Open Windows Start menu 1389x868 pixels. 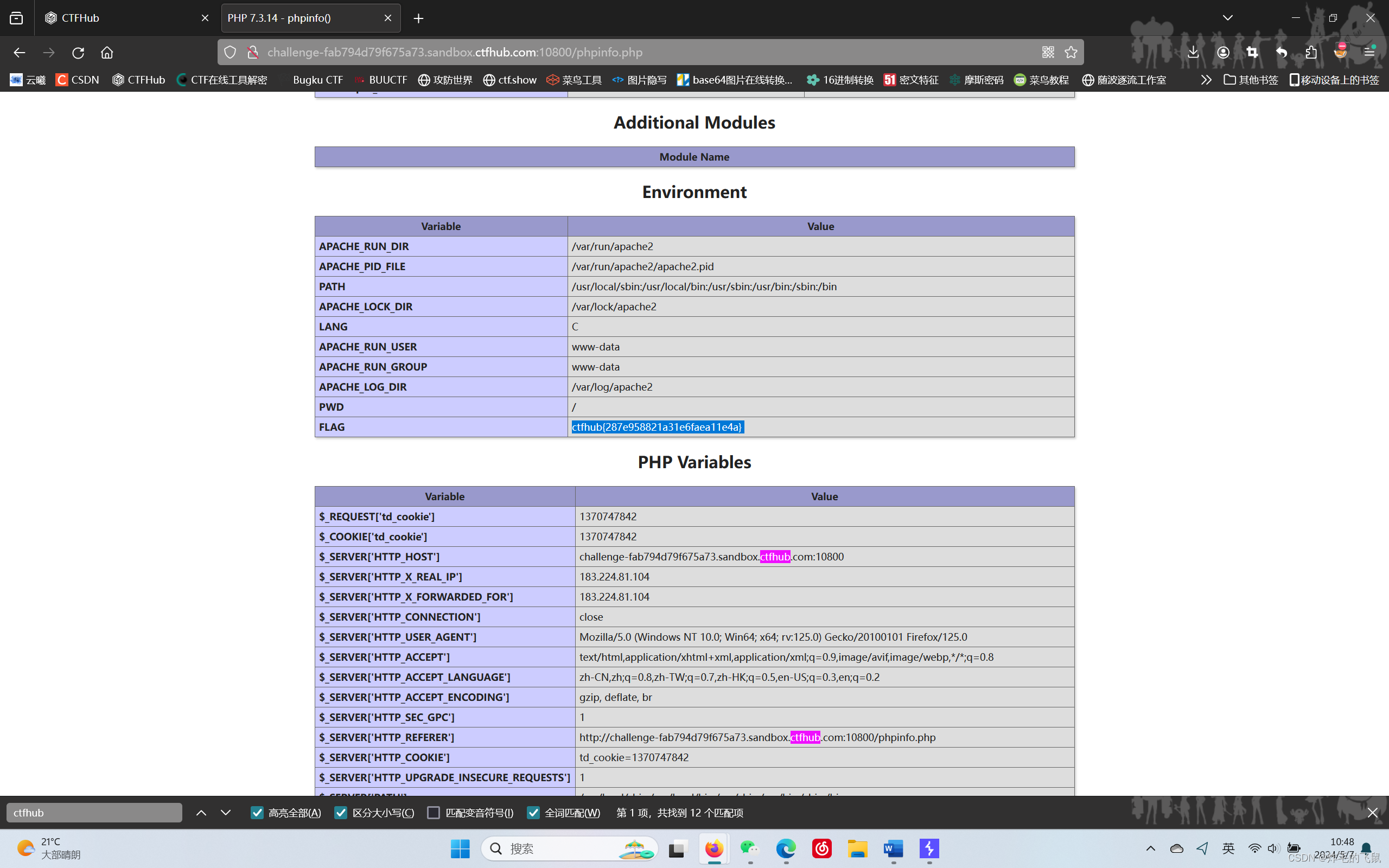pos(460,848)
